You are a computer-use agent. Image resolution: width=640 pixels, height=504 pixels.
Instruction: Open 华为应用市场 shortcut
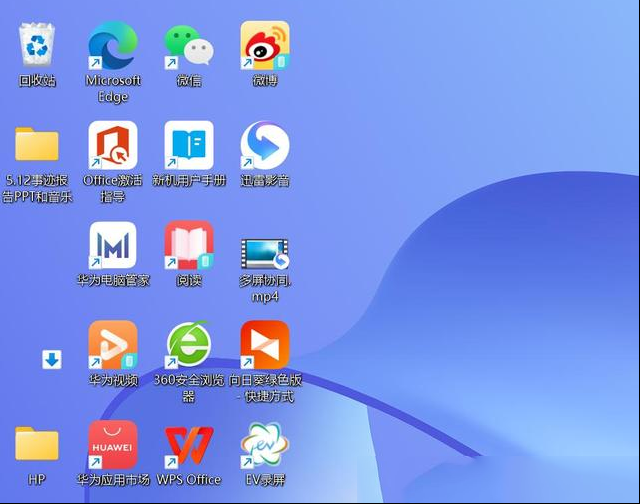tap(113, 444)
